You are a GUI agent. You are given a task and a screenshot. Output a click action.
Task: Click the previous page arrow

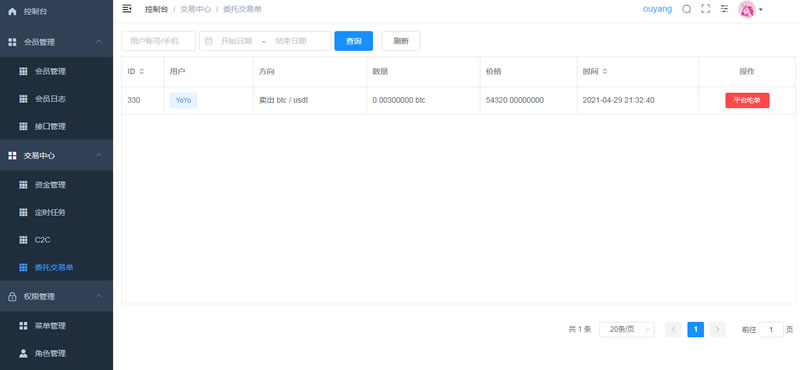[x=673, y=330]
